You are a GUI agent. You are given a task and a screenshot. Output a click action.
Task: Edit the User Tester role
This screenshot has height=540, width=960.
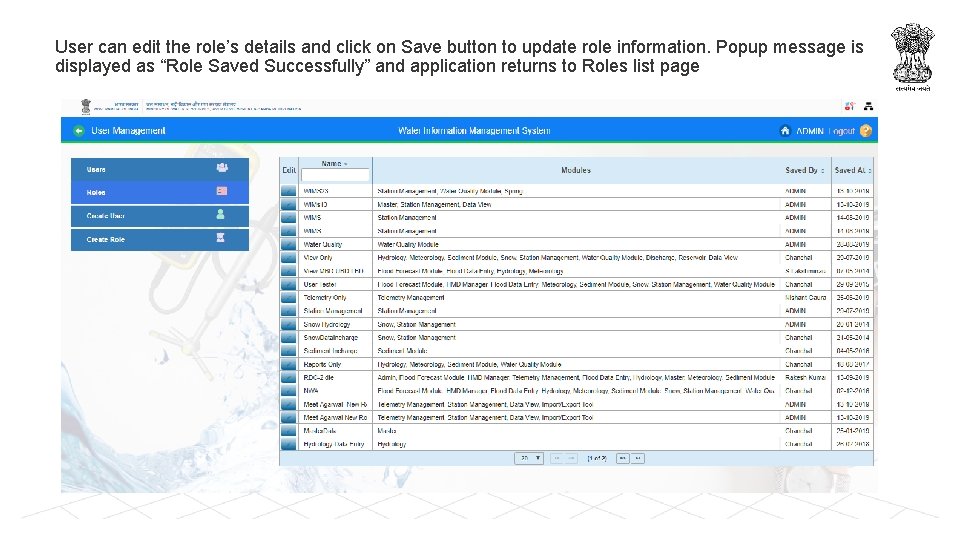[288, 285]
